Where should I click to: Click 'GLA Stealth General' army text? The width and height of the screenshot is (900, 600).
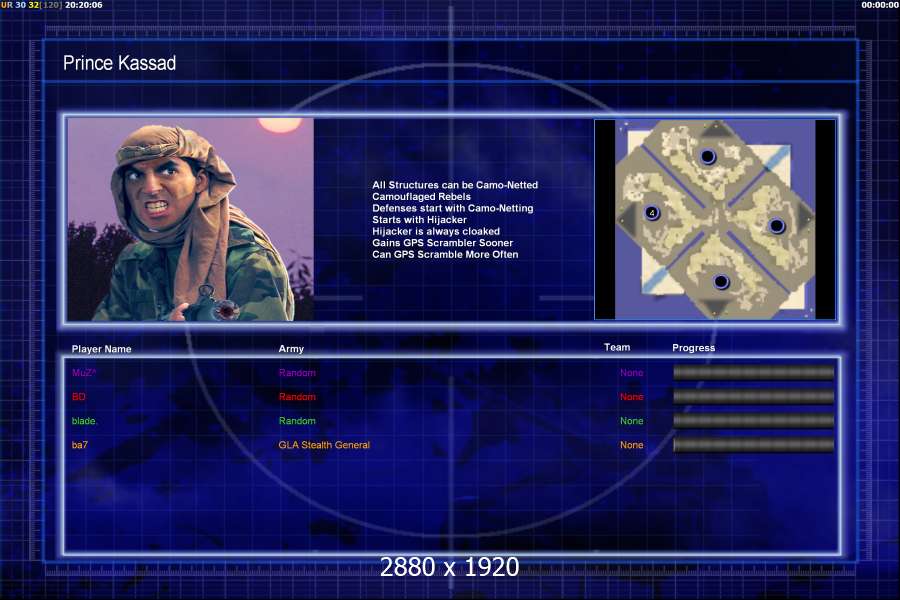324,445
